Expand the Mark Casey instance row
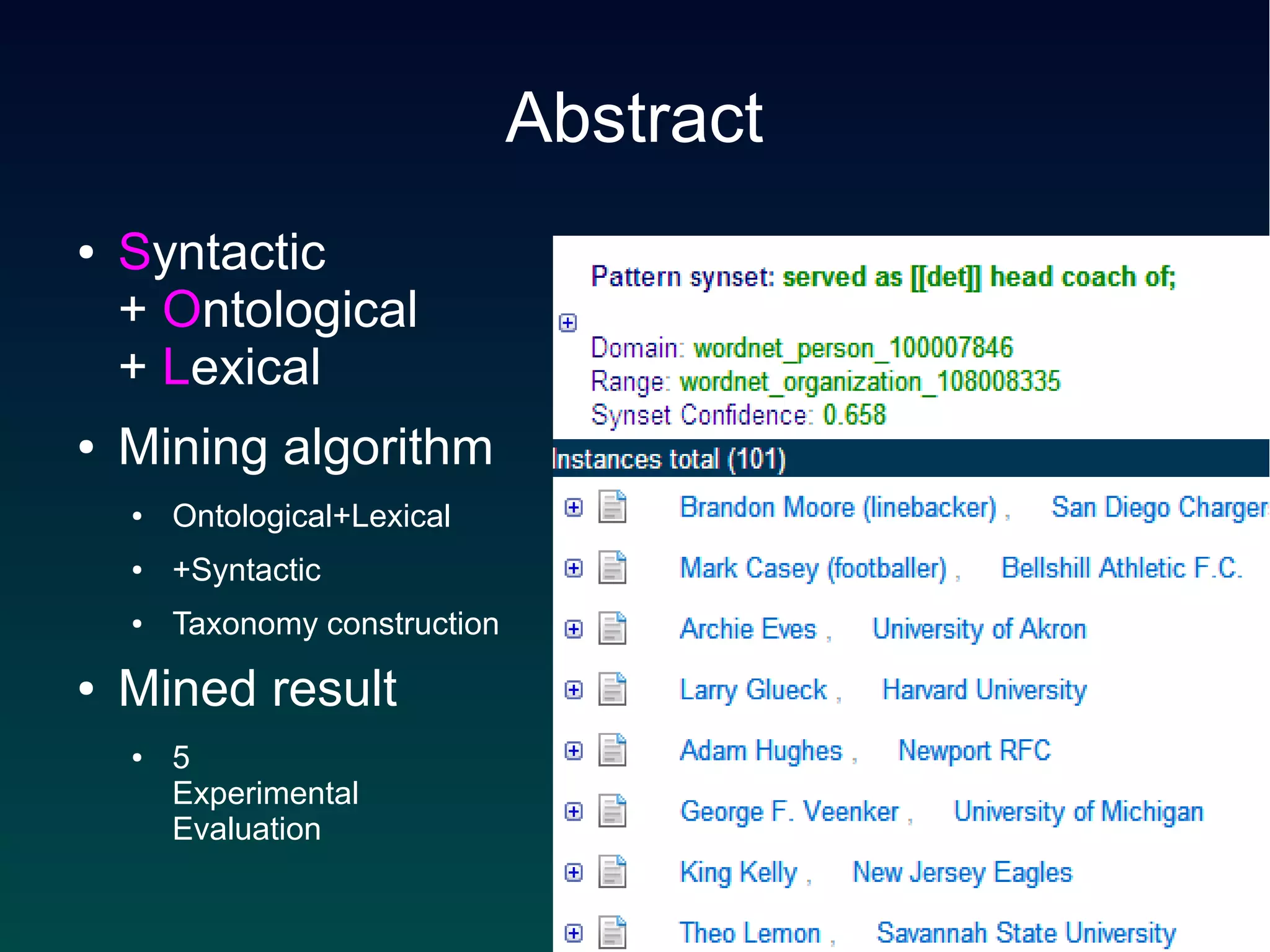The image size is (1270, 952). point(574,568)
